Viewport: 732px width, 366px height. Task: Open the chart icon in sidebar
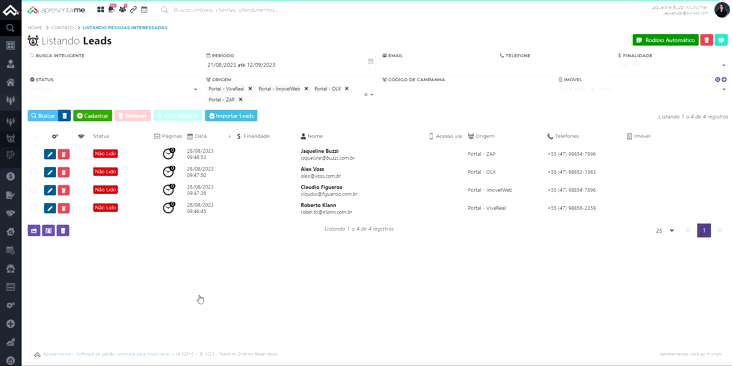pos(10,342)
